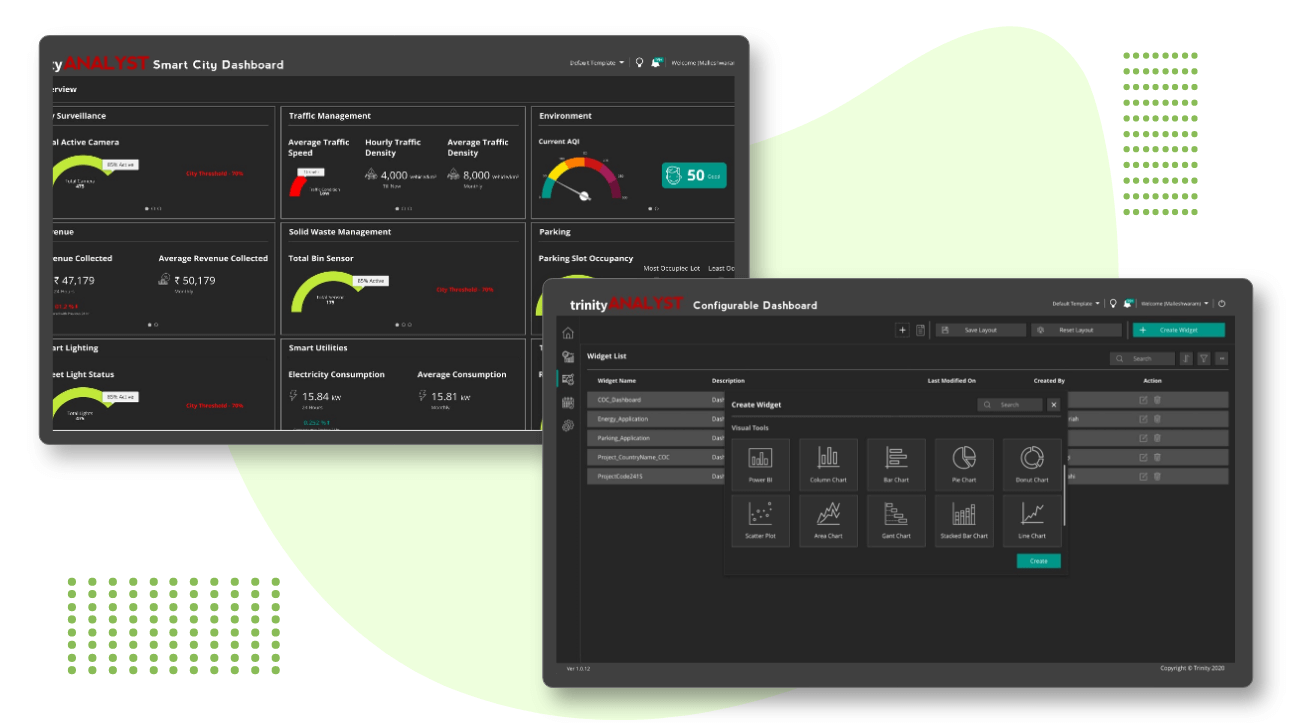Open Default Template dropdown in Configurable Dashboard
Screen dimensions: 1292x723
tap(1076, 304)
